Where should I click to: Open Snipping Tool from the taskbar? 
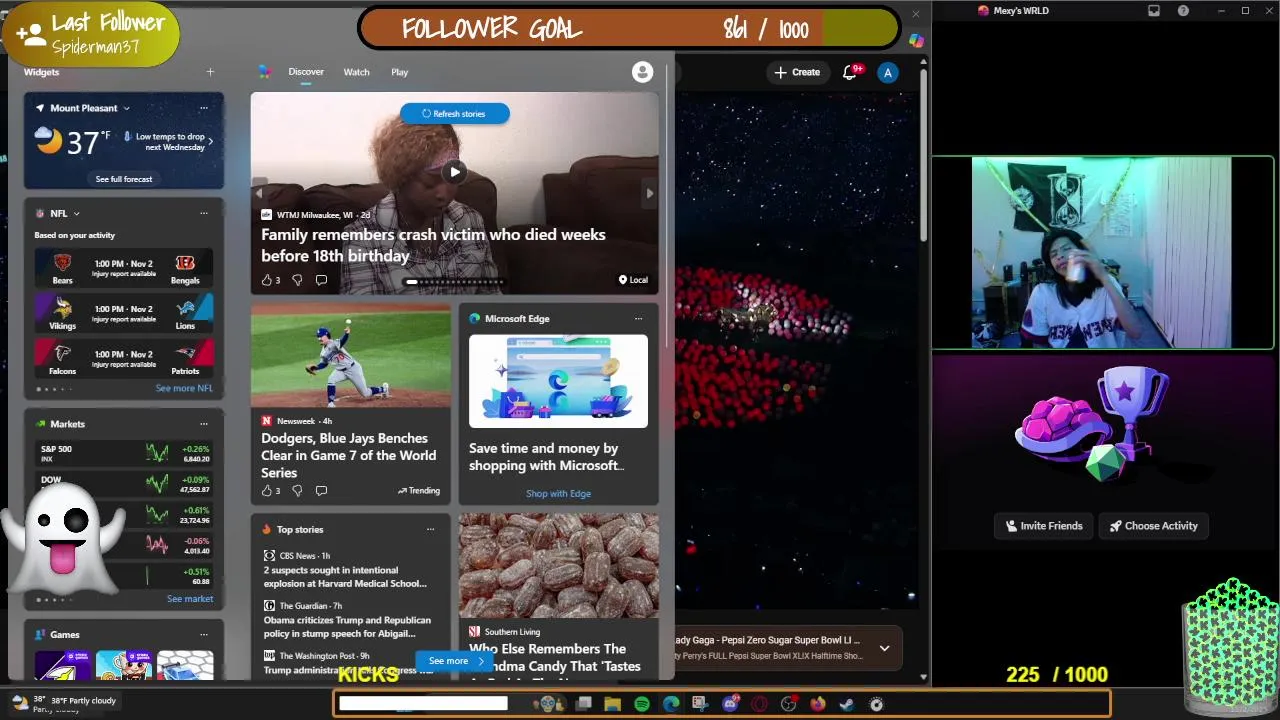pyautogui.click(x=700, y=704)
